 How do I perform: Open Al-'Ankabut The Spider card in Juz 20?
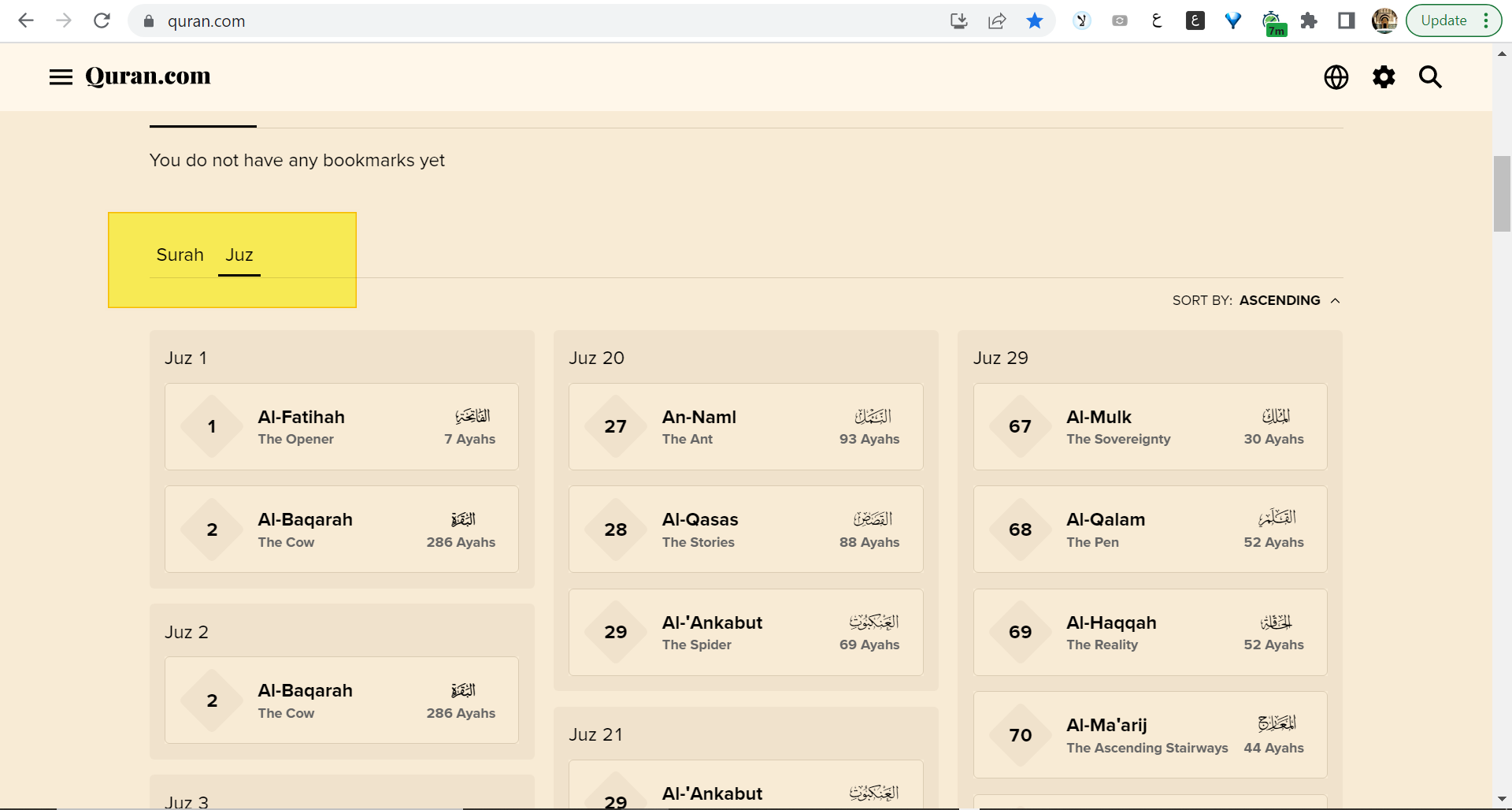click(746, 633)
